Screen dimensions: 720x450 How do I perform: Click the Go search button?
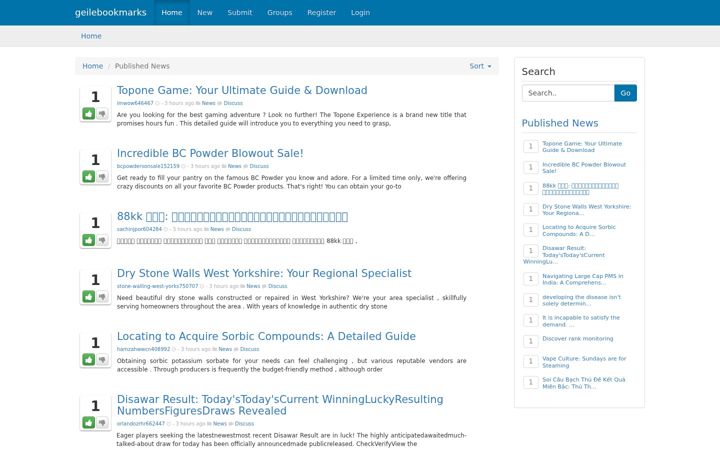[625, 93]
